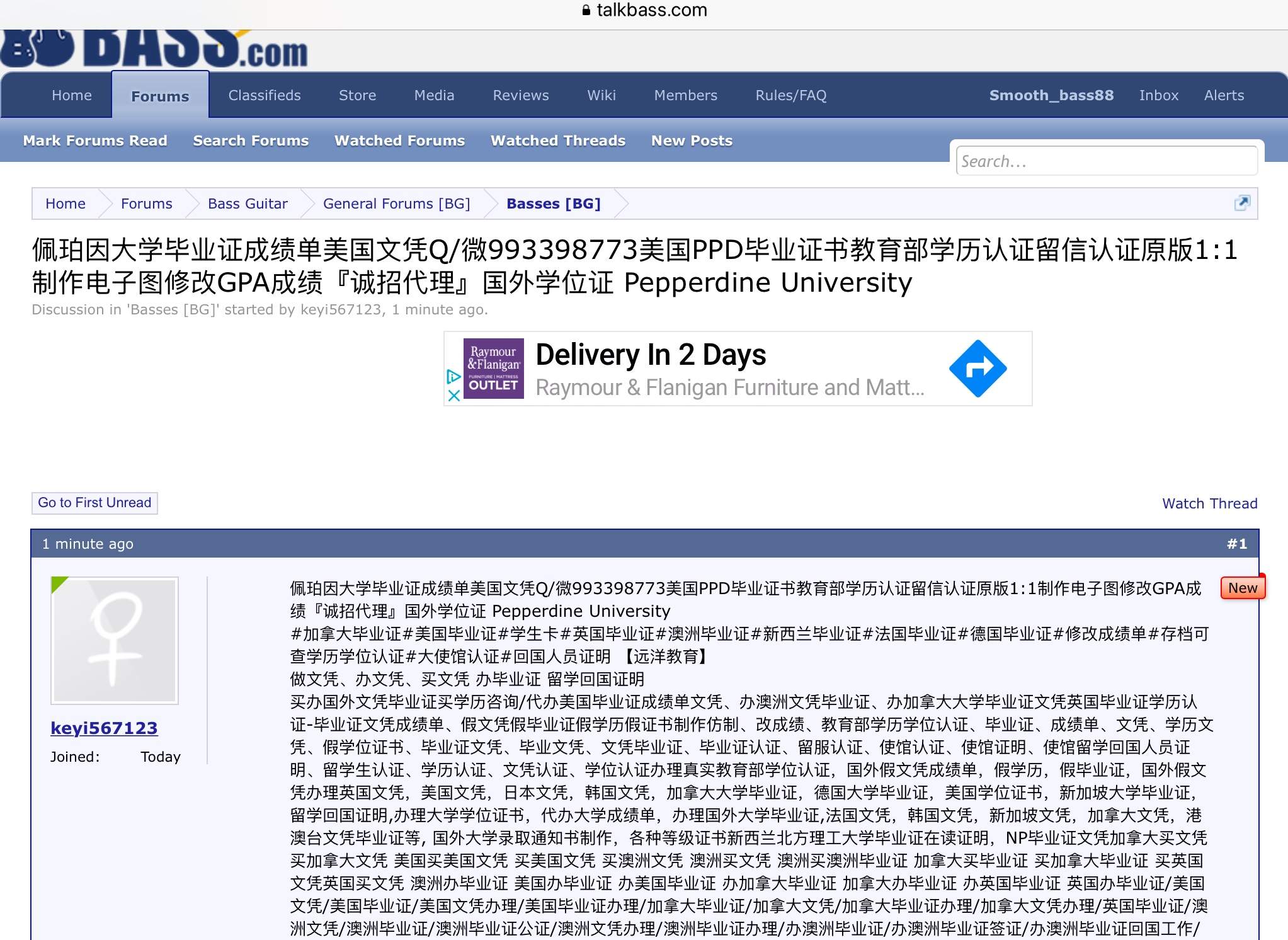The width and height of the screenshot is (1288, 940).
Task: Click Watch Thread
Action: pyautogui.click(x=1209, y=503)
